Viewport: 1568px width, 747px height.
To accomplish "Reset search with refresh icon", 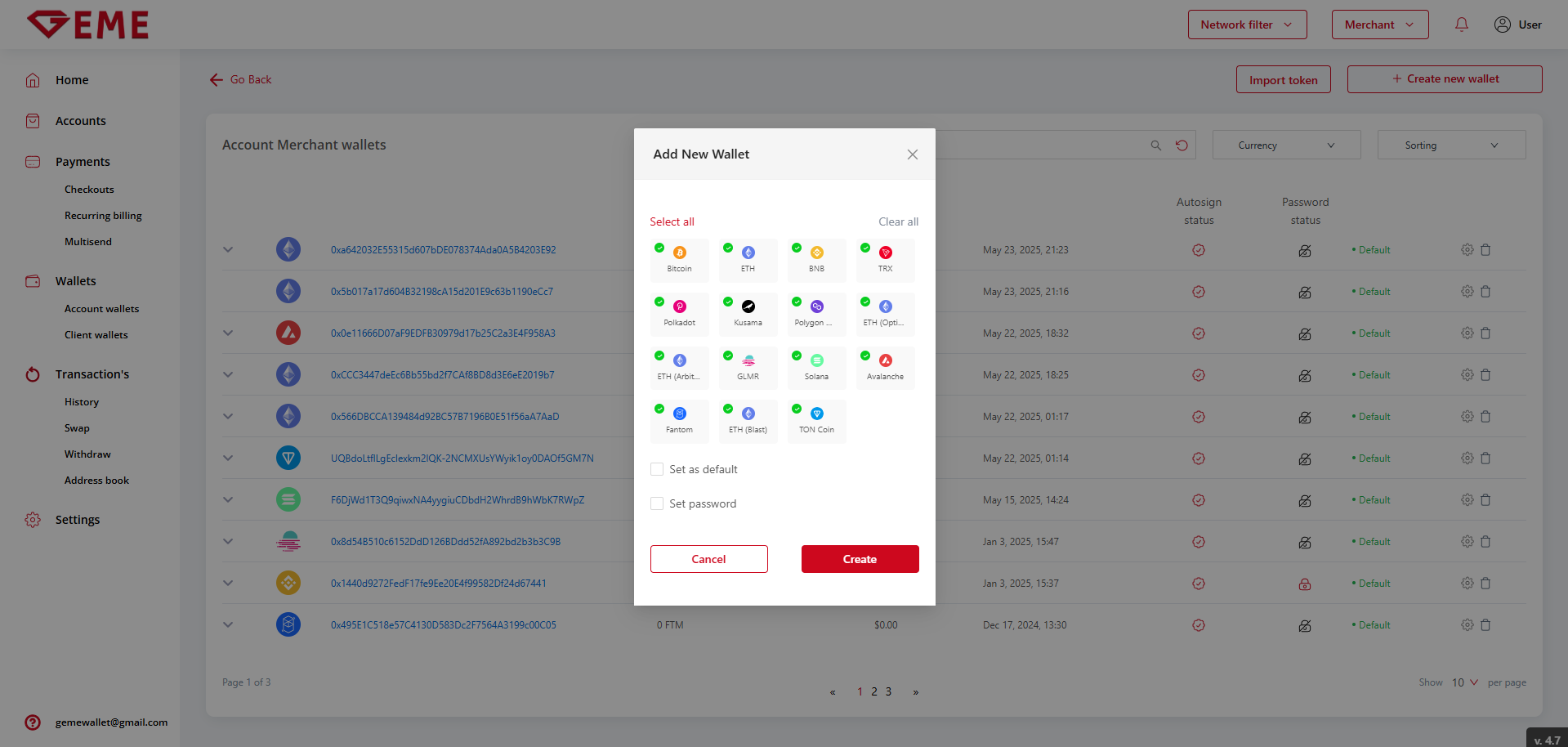I will click(x=1182, y=145).
